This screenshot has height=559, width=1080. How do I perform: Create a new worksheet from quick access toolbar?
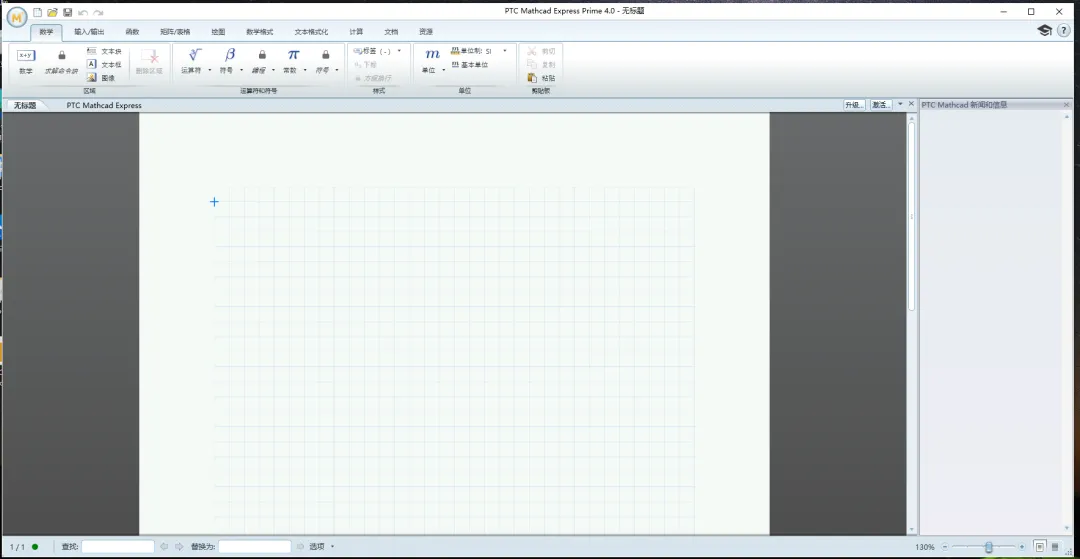pyautogui.click(x=38, y=12)
